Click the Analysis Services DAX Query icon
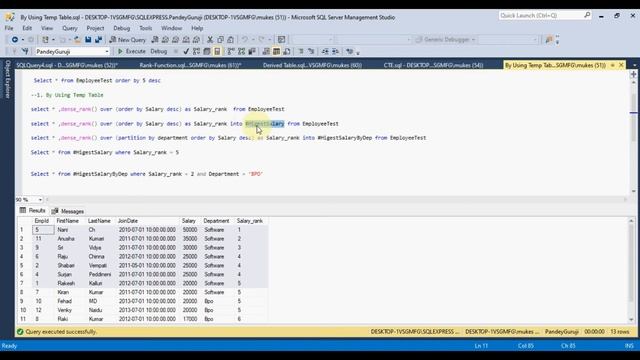Screen dimensions: 640x360 pyautogui.click(x=196, y=40)
